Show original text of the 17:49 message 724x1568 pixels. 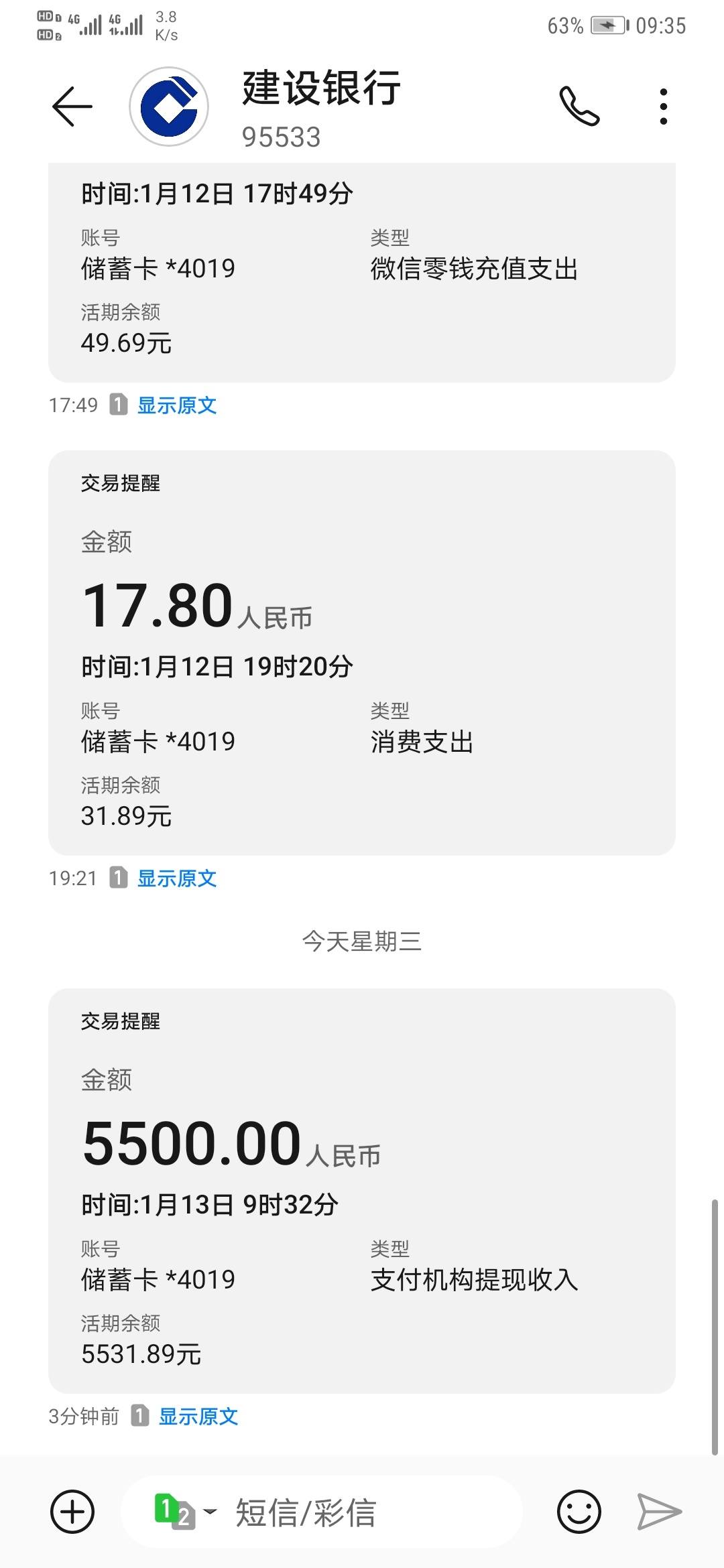[177, 405]
